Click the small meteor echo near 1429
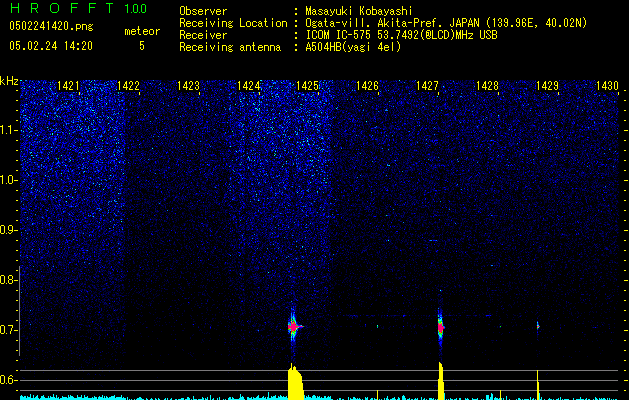 click(x=538, y=326)
